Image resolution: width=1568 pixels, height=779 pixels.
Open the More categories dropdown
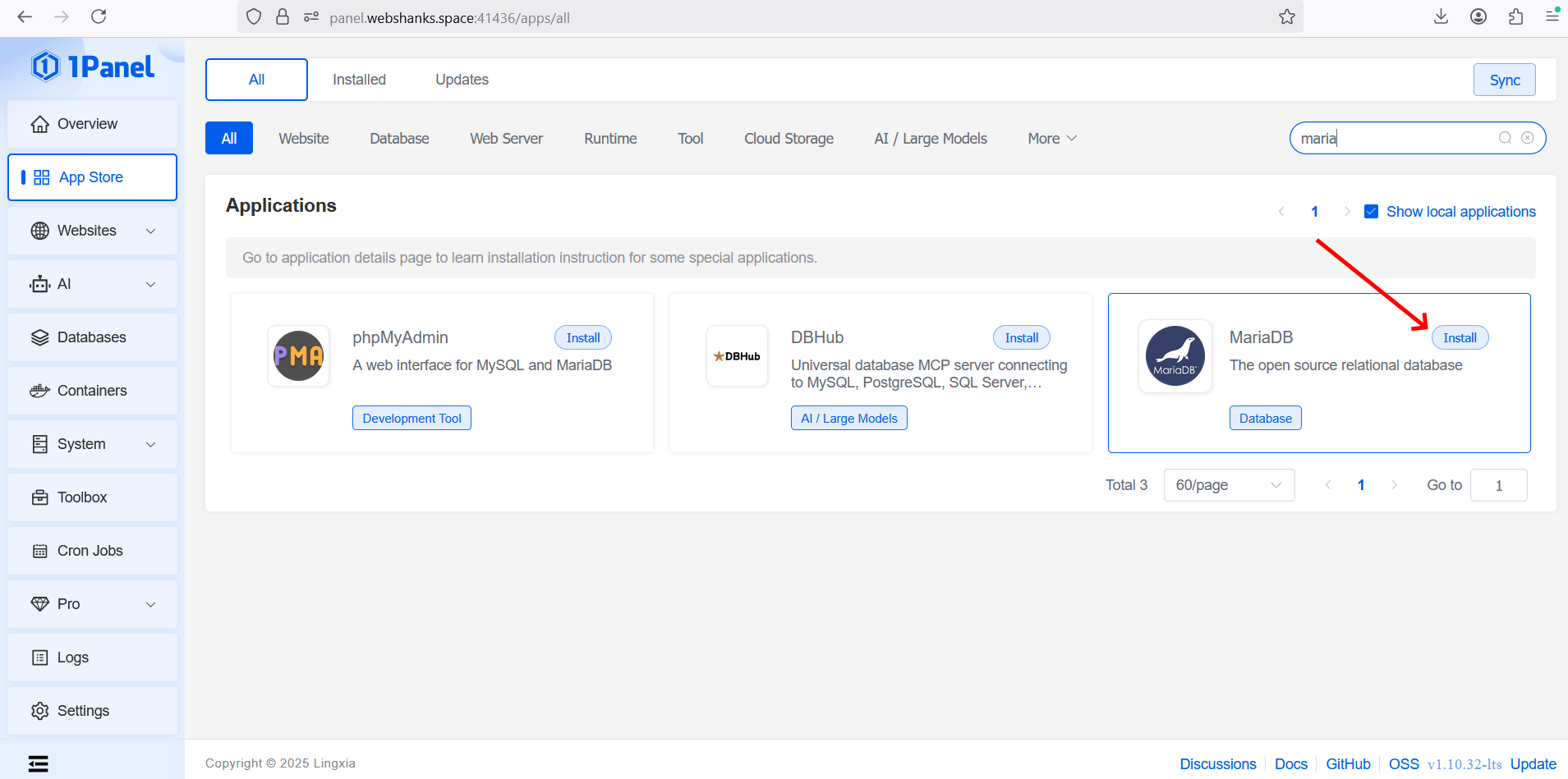pos(1052,139)
